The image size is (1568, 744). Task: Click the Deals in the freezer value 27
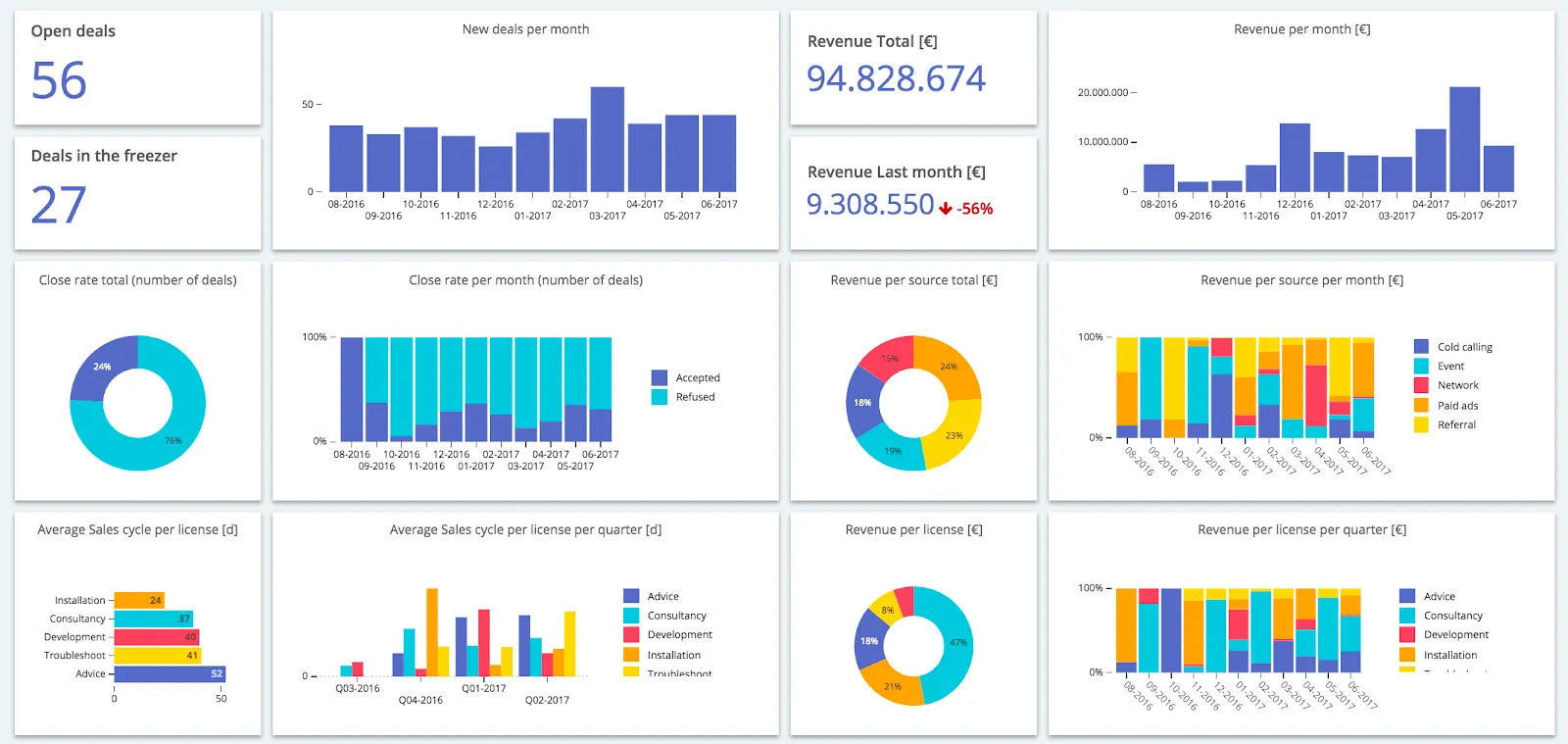click(59, 205)
